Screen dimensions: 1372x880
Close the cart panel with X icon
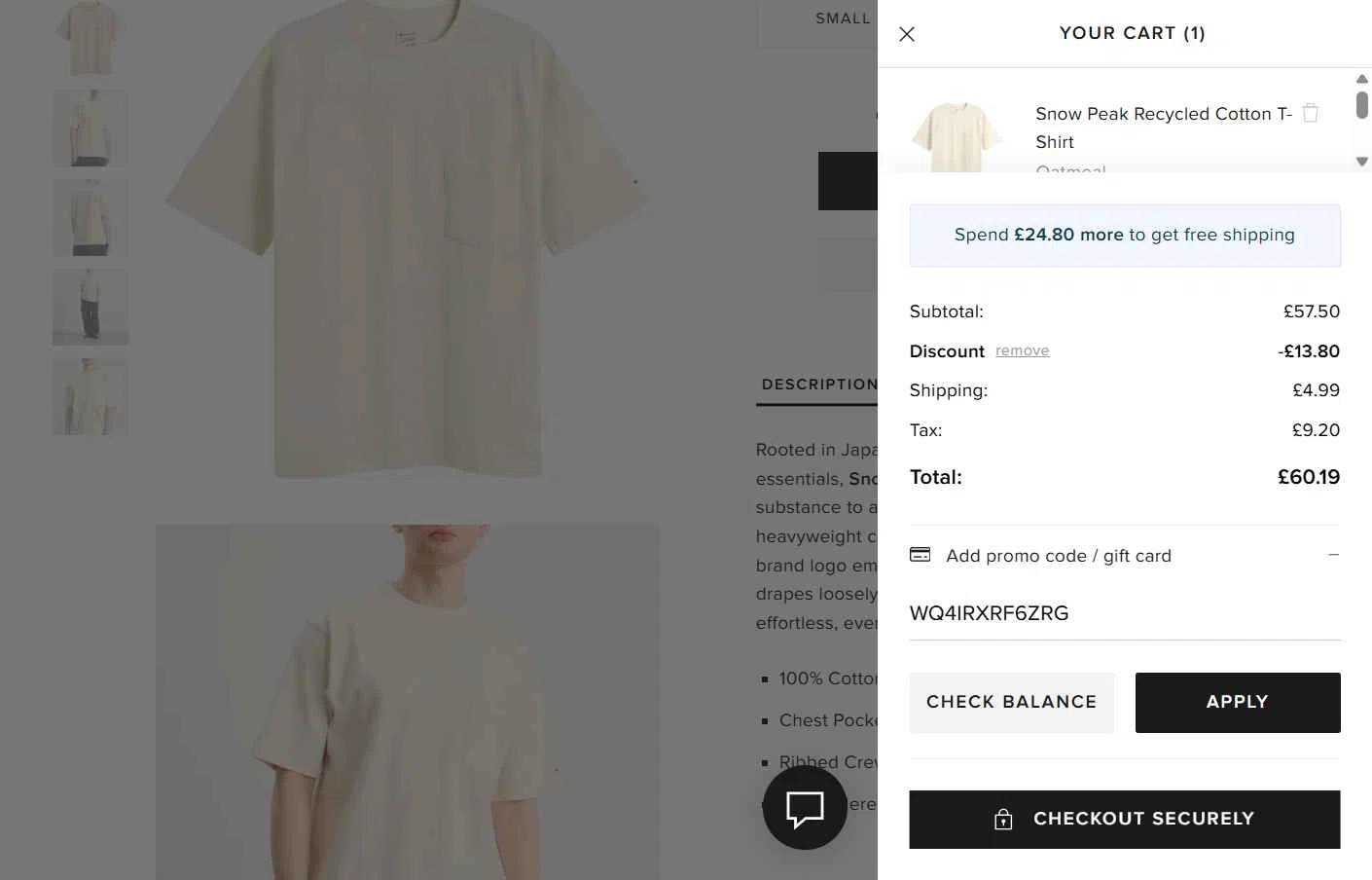coord(907,34)
